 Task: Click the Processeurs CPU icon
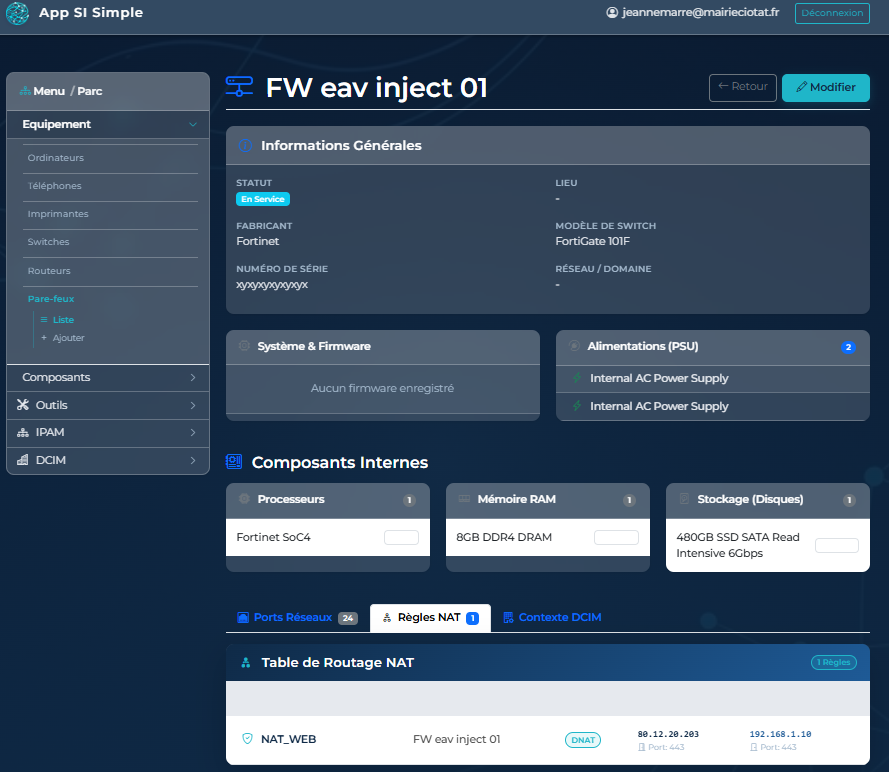[244, 499]
